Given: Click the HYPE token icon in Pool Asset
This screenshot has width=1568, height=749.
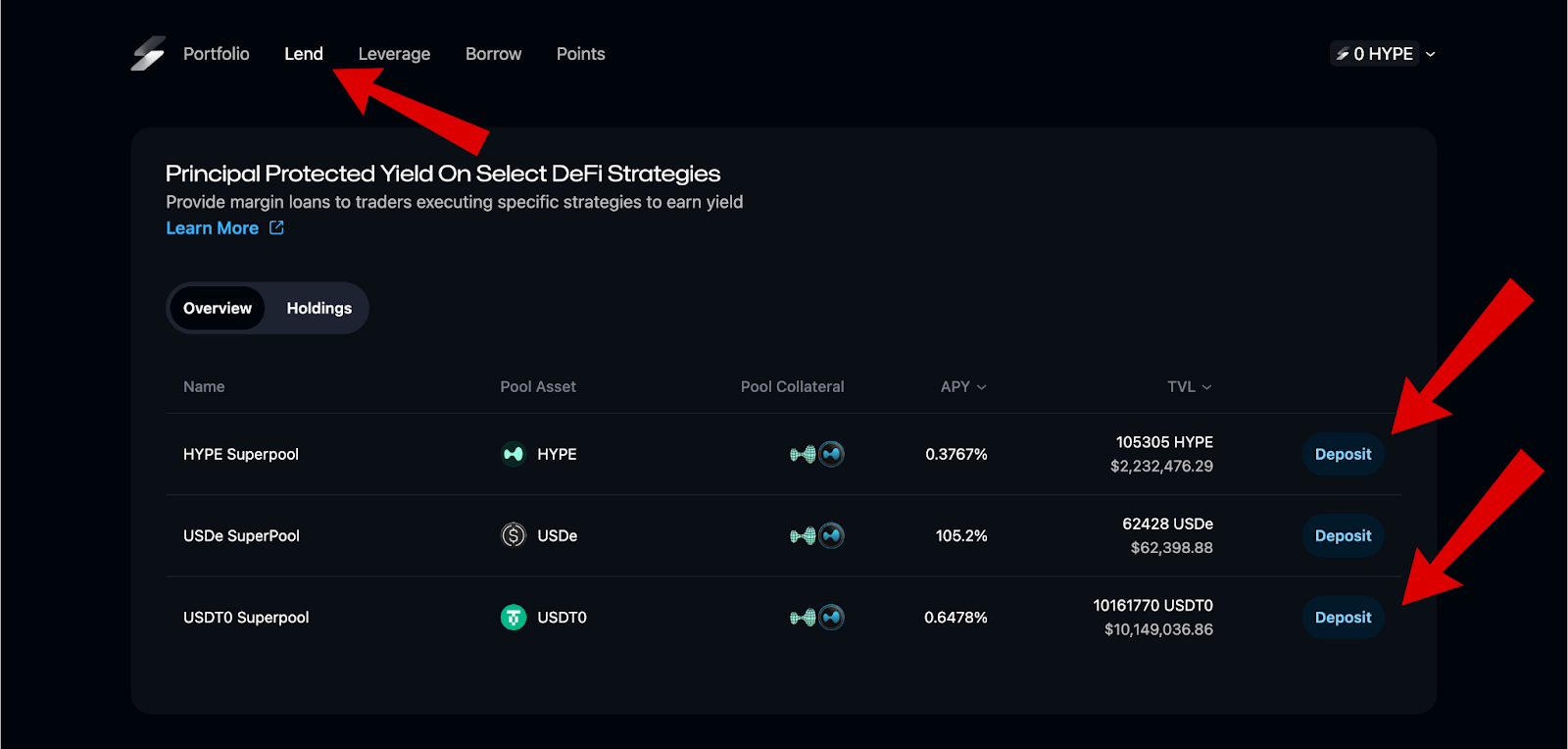Looking at the screenshot, I should pyautogui.click(x=514, y=454).
